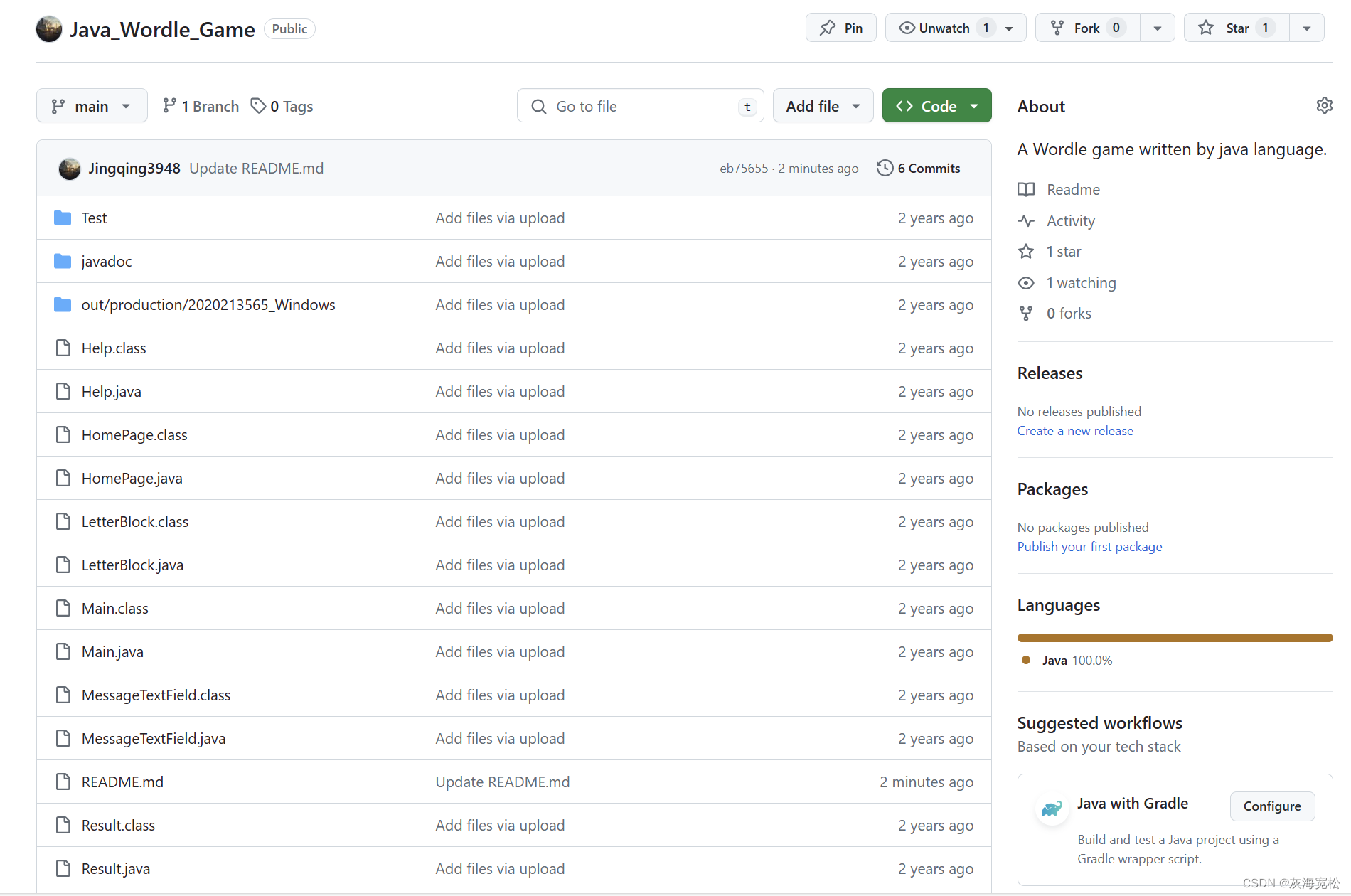Image resolution: width=1351 pixels, height=896 pixels.
Task: Open the Help.java file
Action: point(112,391)
